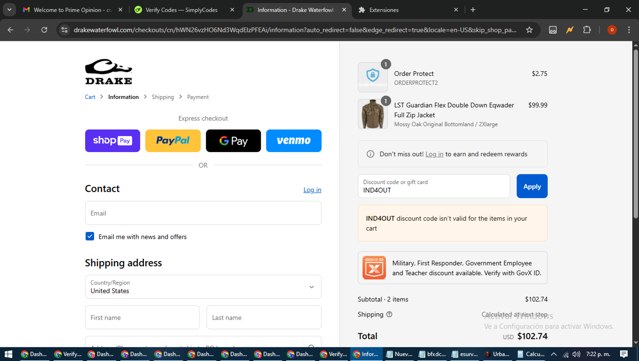639x361 pixels.
Task: Click the Order Protect item name
Action: 414,73
